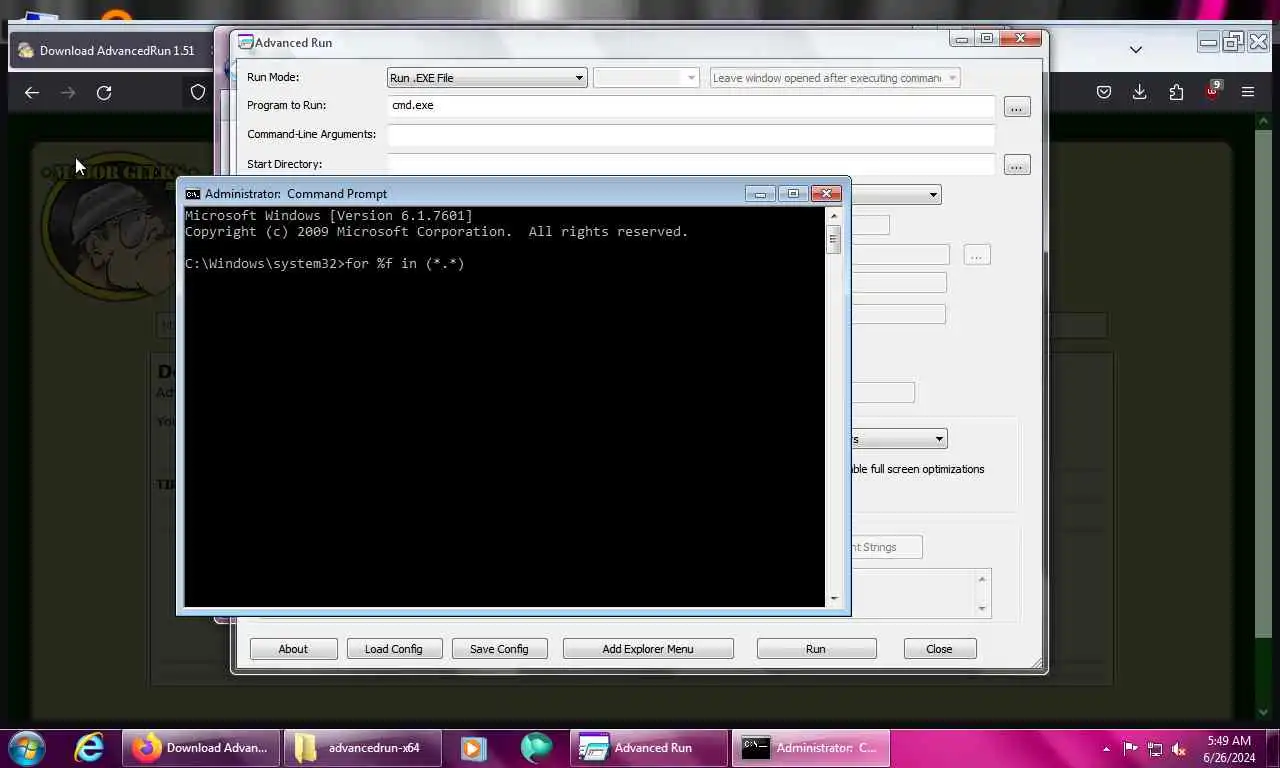Screen dimensions: 1280x768
Task: Click muted volume tray icon
Action: (1179, 749)
